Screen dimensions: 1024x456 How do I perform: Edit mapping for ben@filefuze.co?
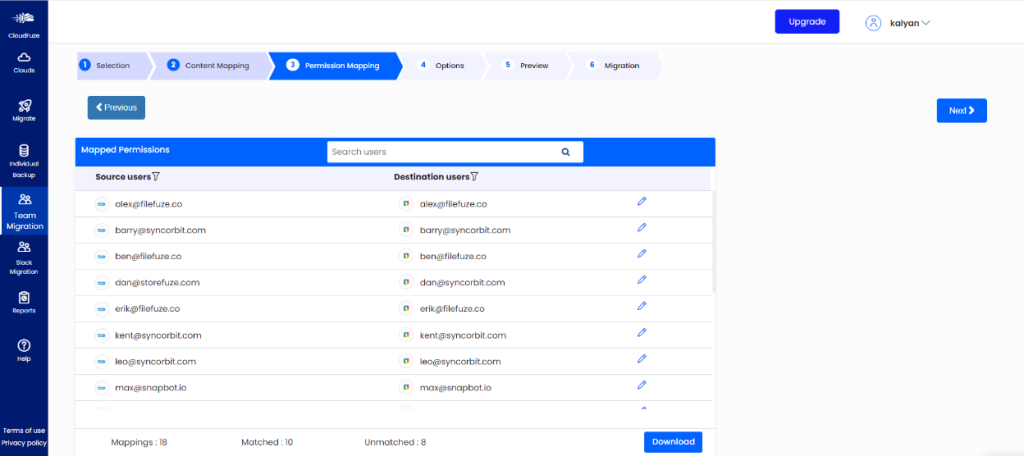641,253
